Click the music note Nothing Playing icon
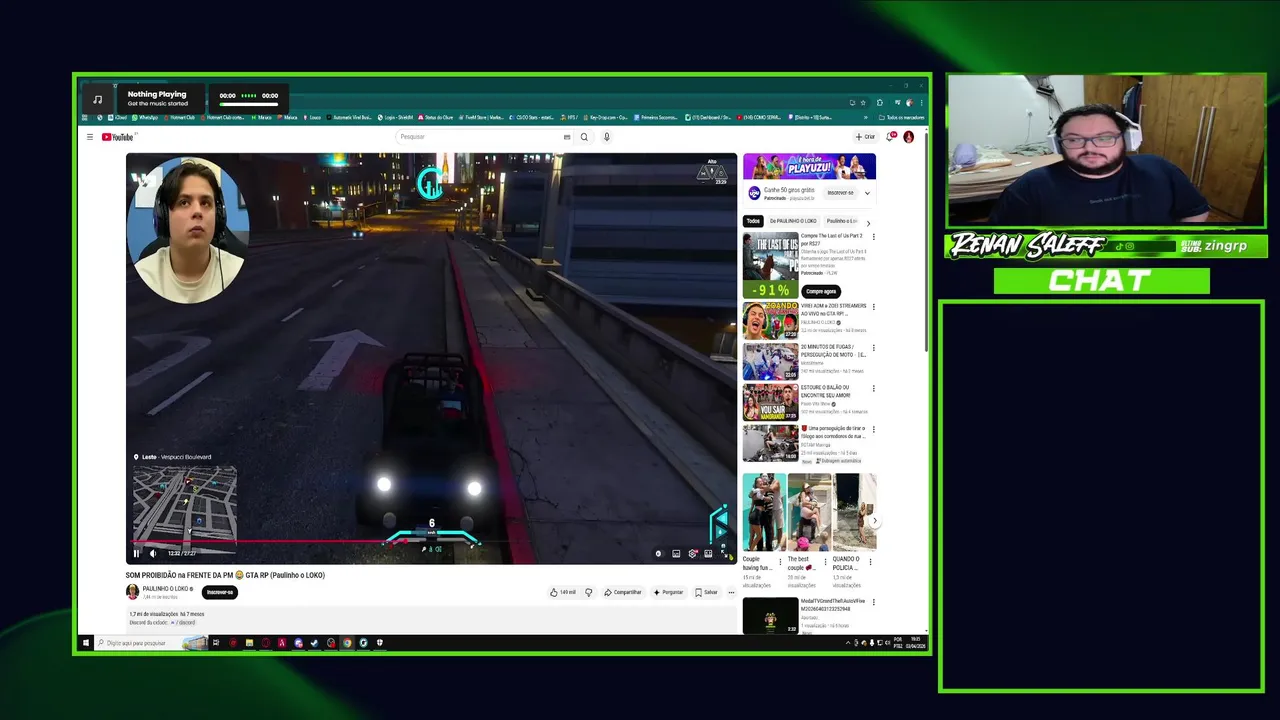Image resolution: width=1280 pixels, height=720 pixels. [x=98, y=99]
